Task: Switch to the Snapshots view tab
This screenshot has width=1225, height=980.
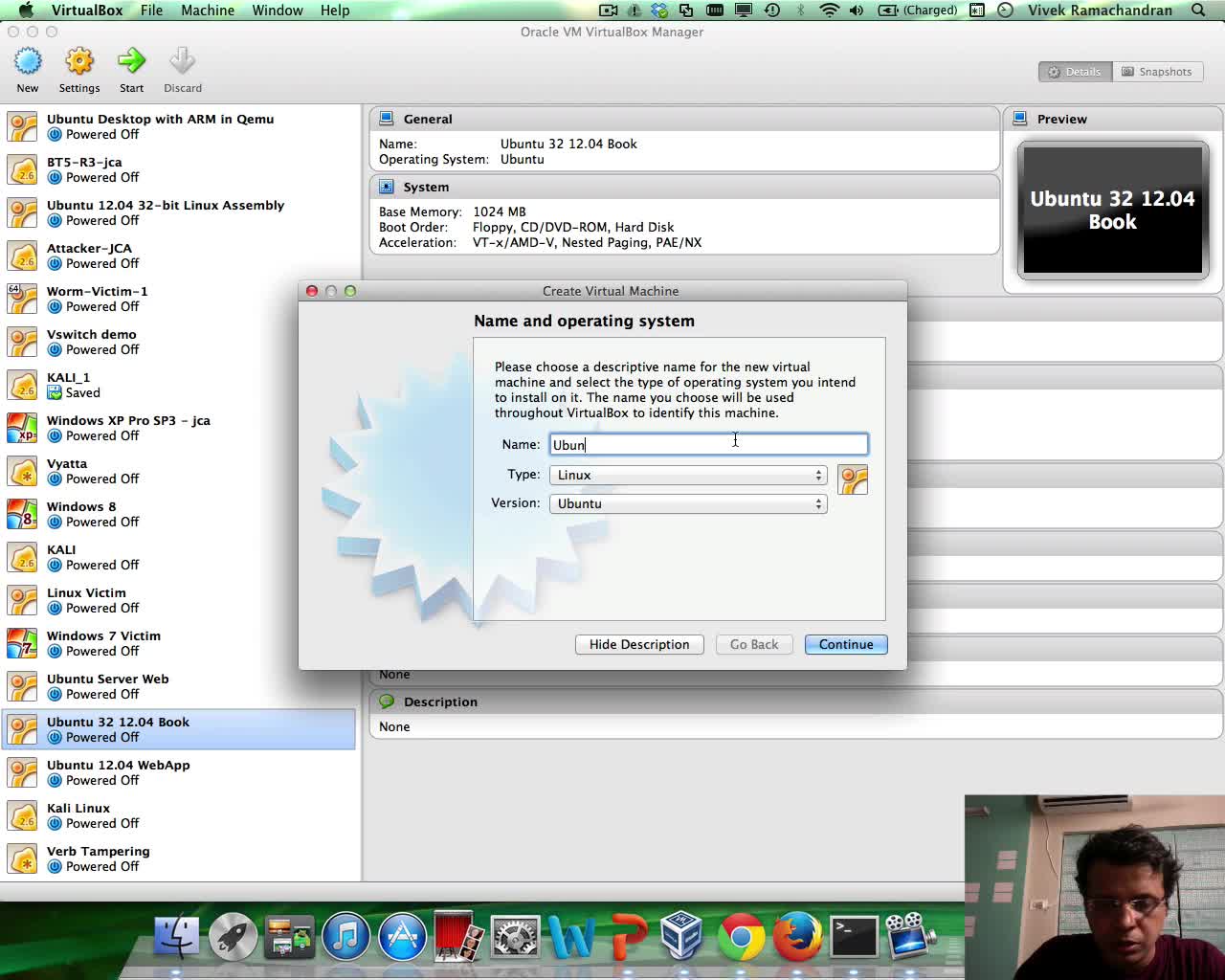Action: click(1156, 72)
